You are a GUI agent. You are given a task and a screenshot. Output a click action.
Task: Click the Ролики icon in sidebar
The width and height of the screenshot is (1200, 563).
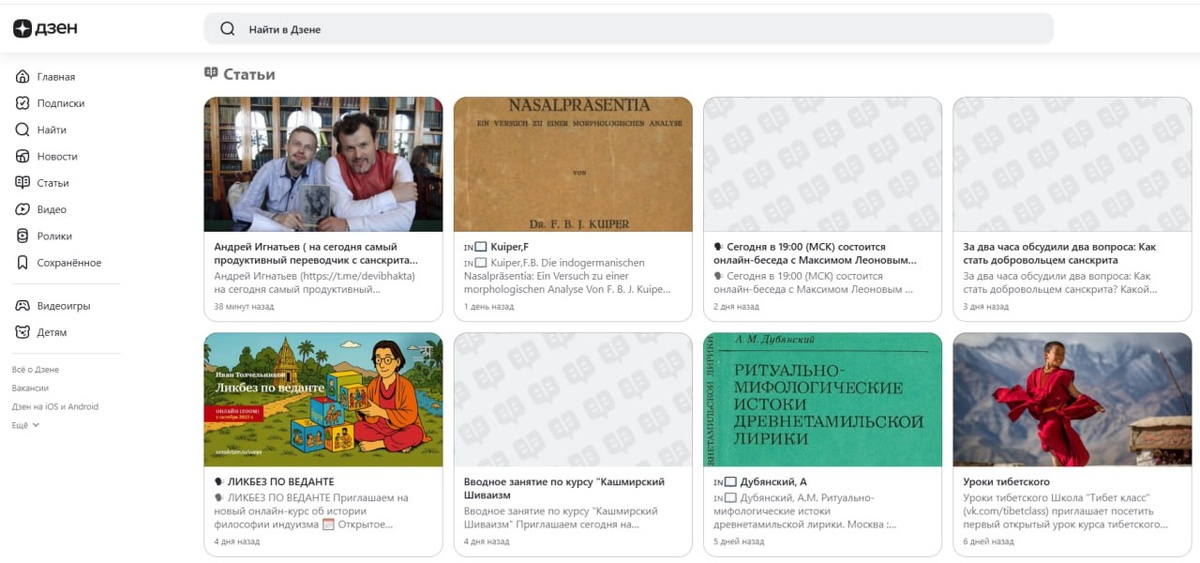tap(22, 236)
